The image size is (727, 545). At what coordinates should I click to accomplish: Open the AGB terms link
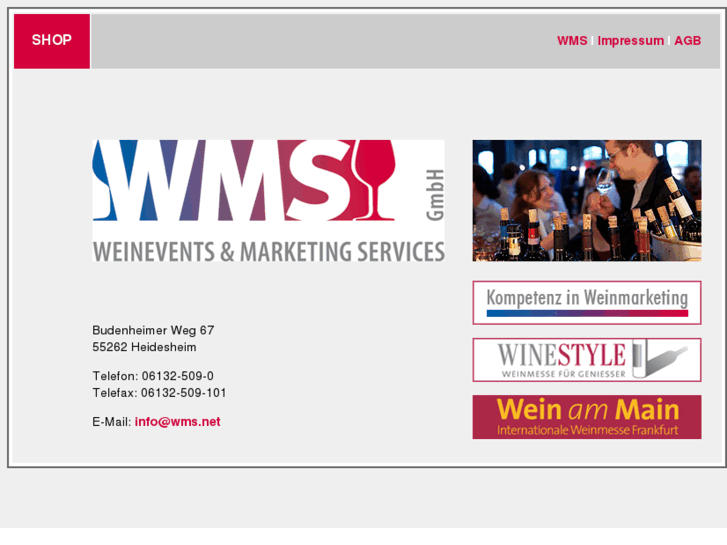(688, 41)
